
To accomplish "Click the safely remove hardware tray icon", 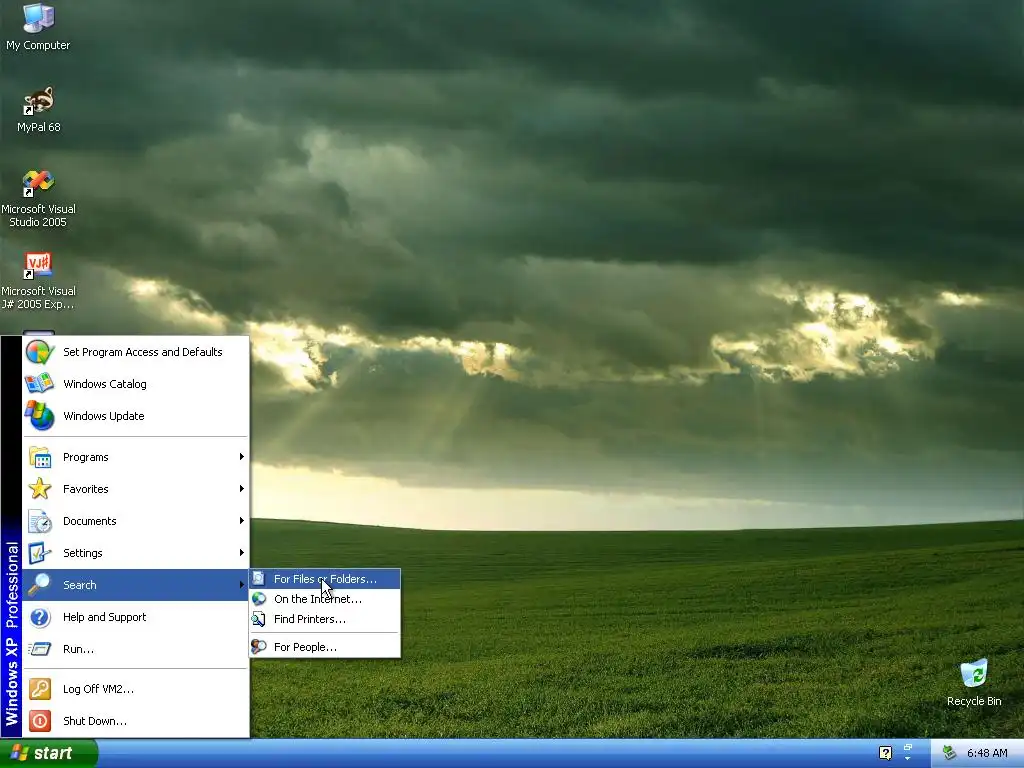I will pyautogui.click(x=950, y=753).
